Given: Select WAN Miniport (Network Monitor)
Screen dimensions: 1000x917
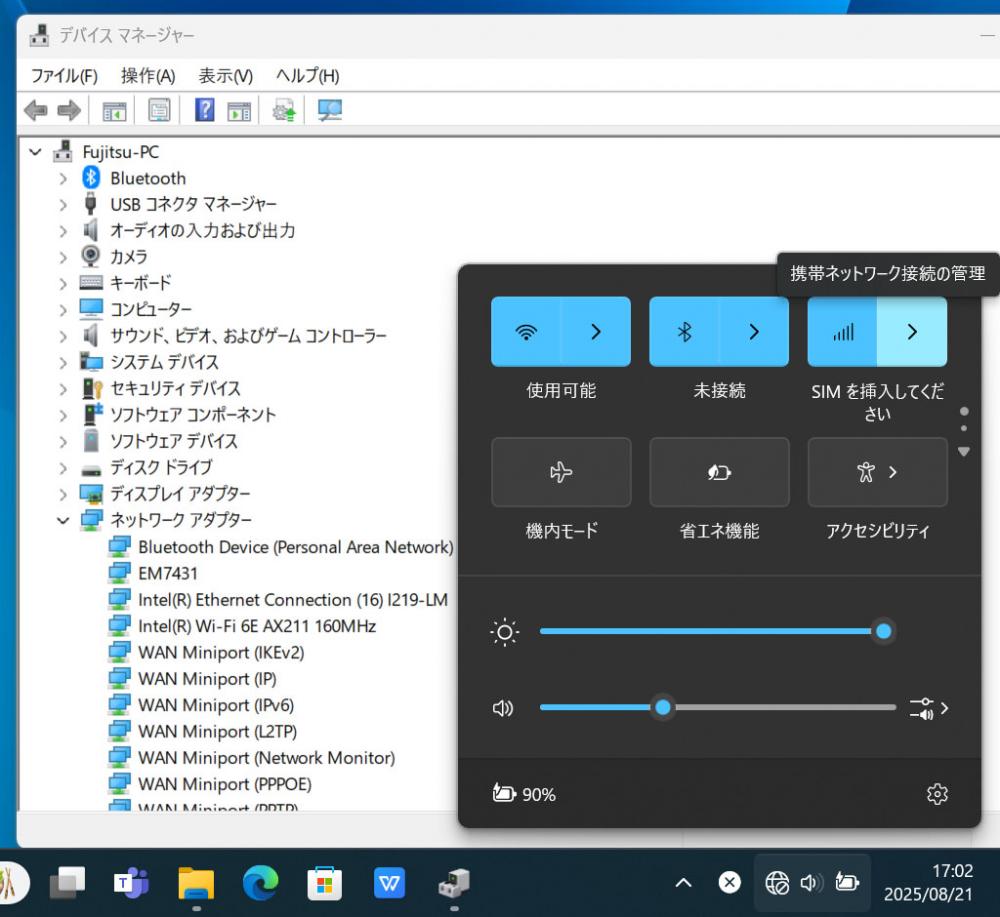Looking at the screenshot, I should (267, 758).
